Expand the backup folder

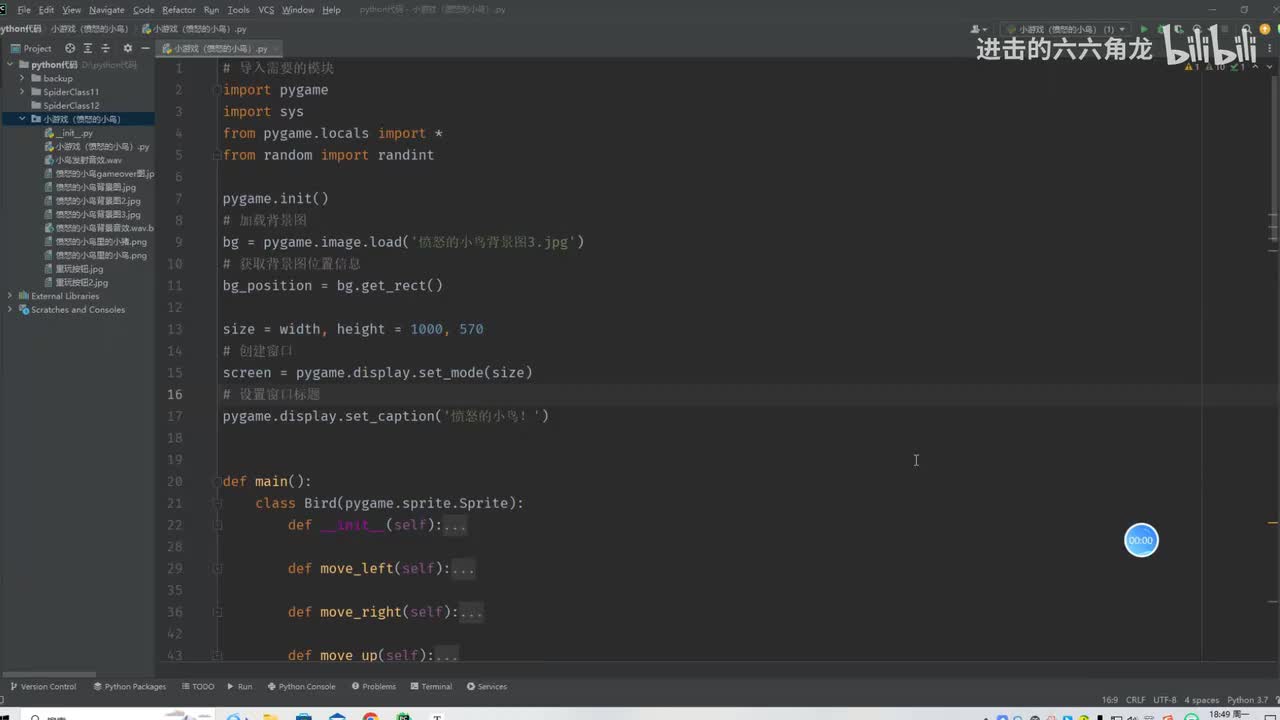(22, 78)
